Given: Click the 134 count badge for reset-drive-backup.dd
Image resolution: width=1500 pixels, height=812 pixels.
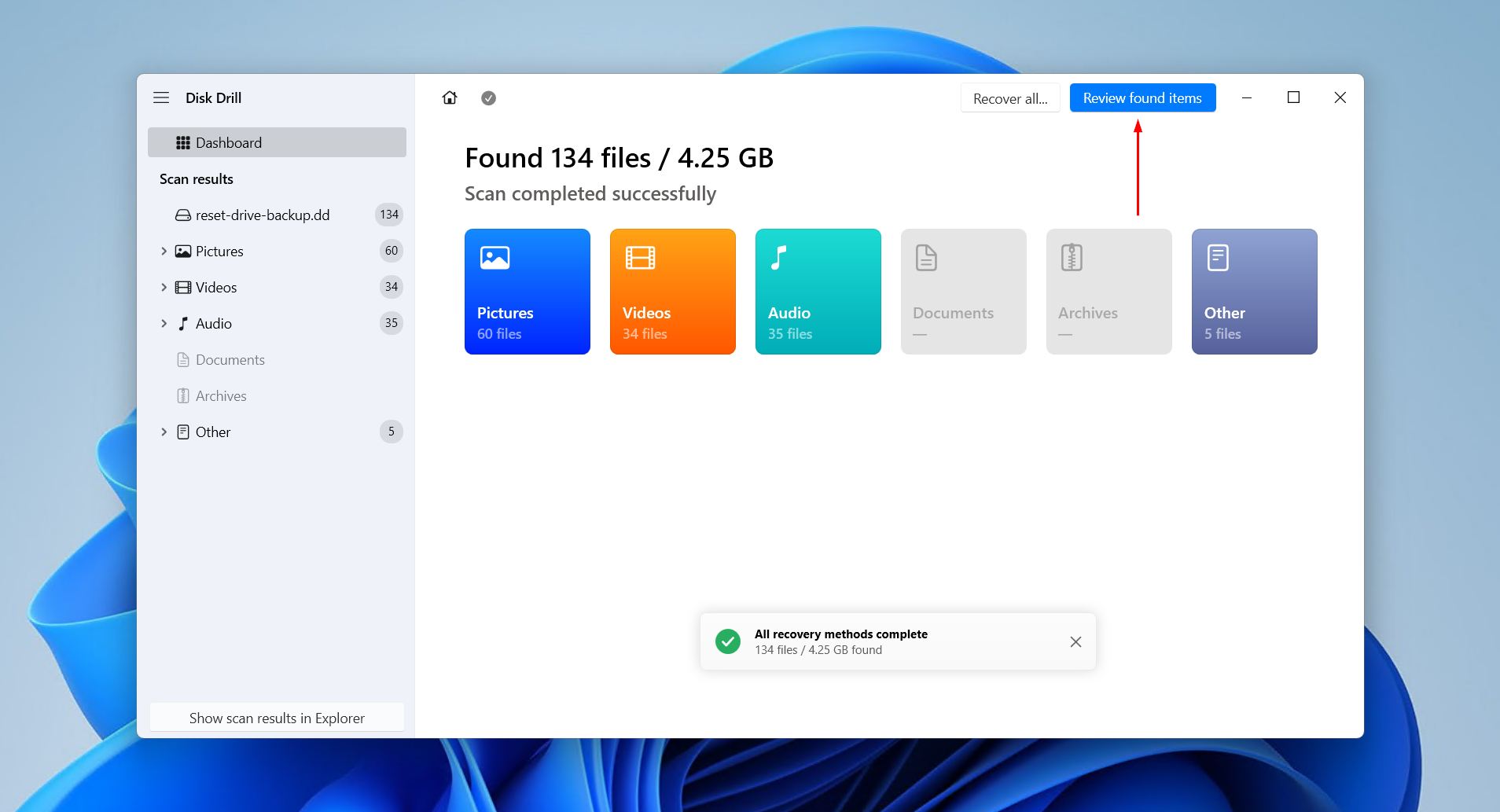Looking at the screenshot, I should tap(389, 215).
